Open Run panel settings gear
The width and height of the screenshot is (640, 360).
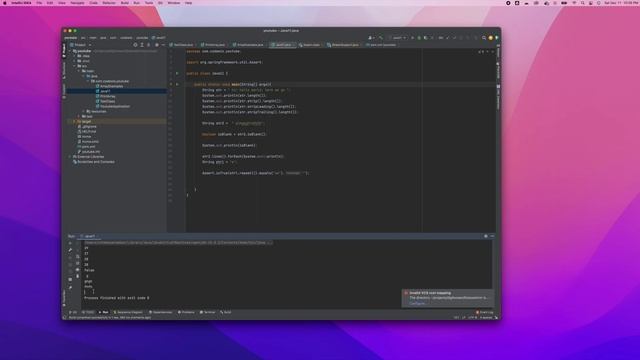[x=486, y=236]
